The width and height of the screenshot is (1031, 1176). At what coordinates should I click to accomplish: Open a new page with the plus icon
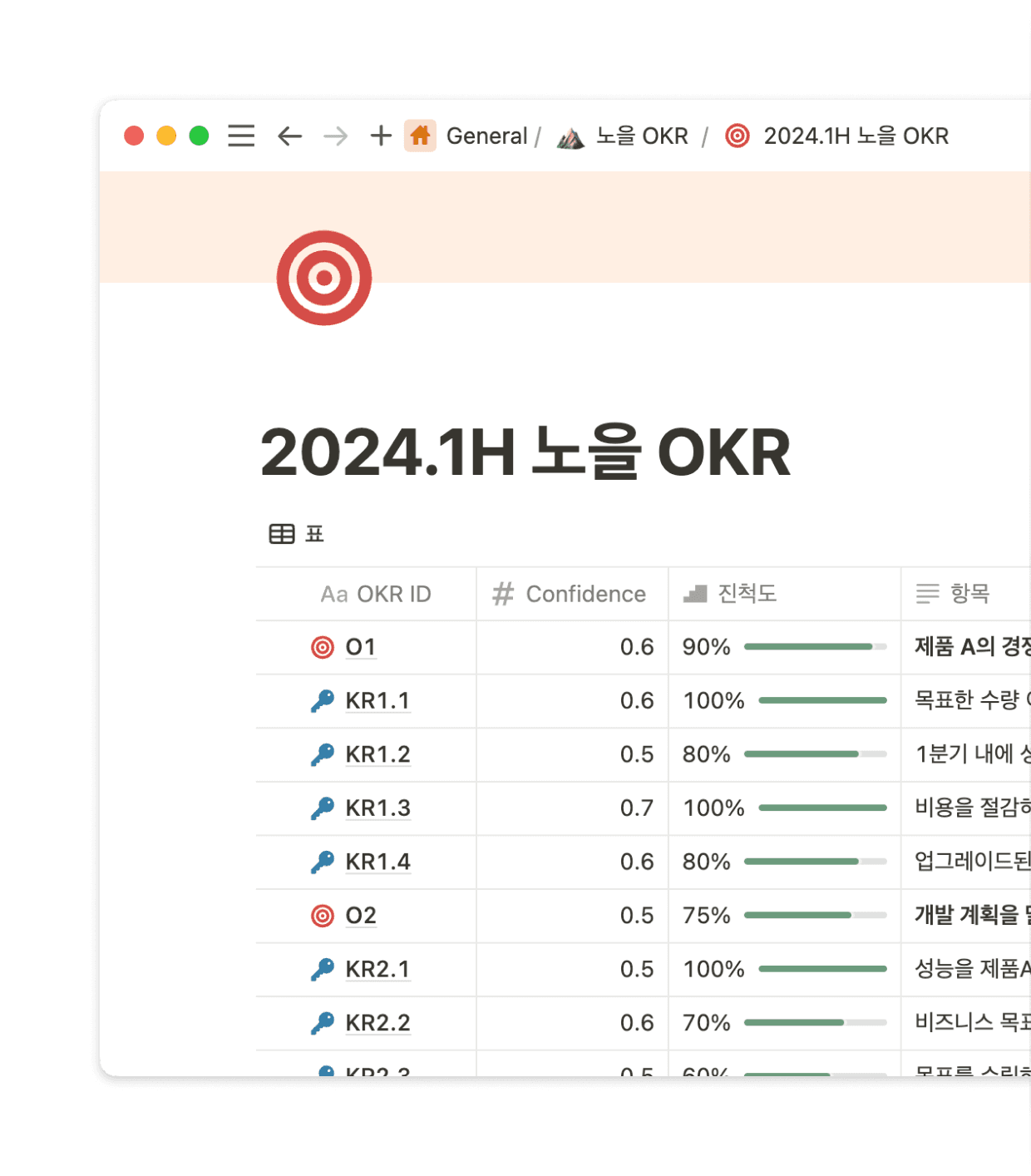[x=380, y=136]
